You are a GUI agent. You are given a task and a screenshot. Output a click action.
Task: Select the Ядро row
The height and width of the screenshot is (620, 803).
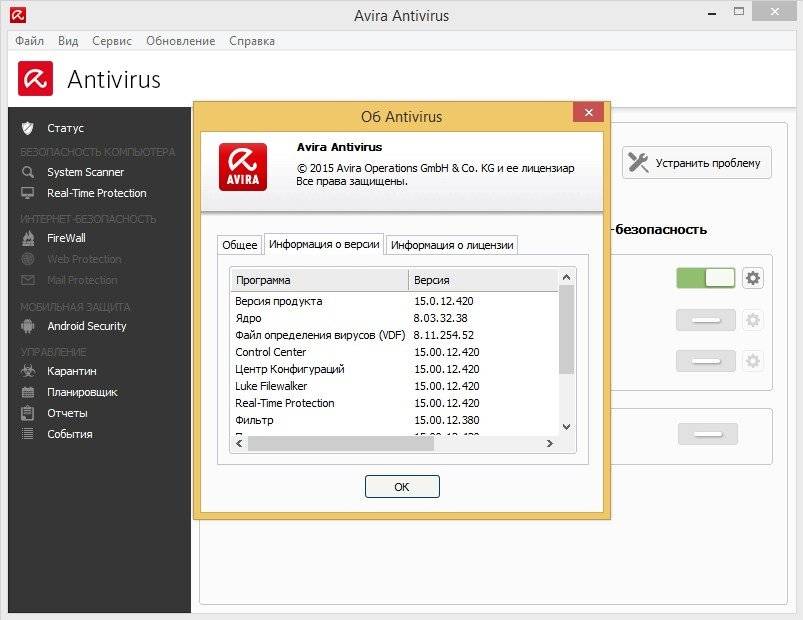394,318
